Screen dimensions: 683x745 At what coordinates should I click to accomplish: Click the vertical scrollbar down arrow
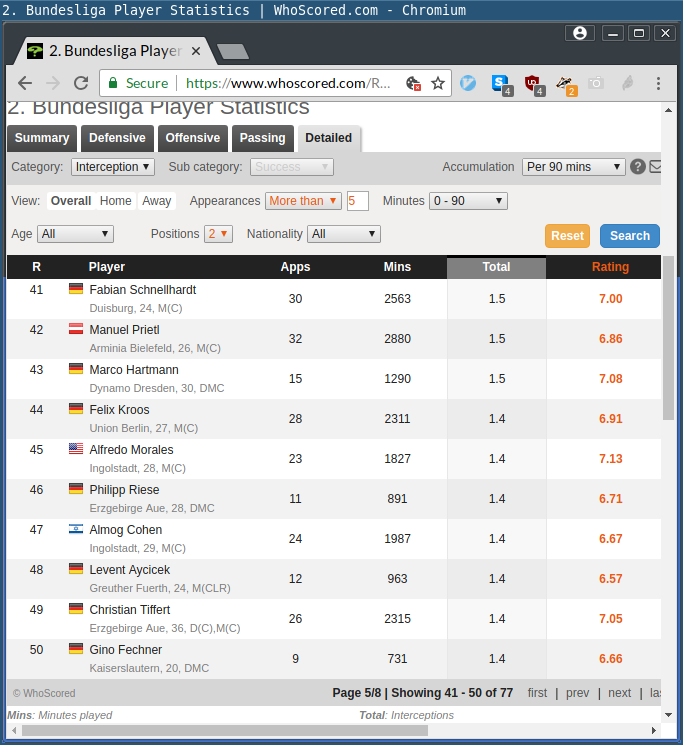pyautogui.click(x=668, y=715)
